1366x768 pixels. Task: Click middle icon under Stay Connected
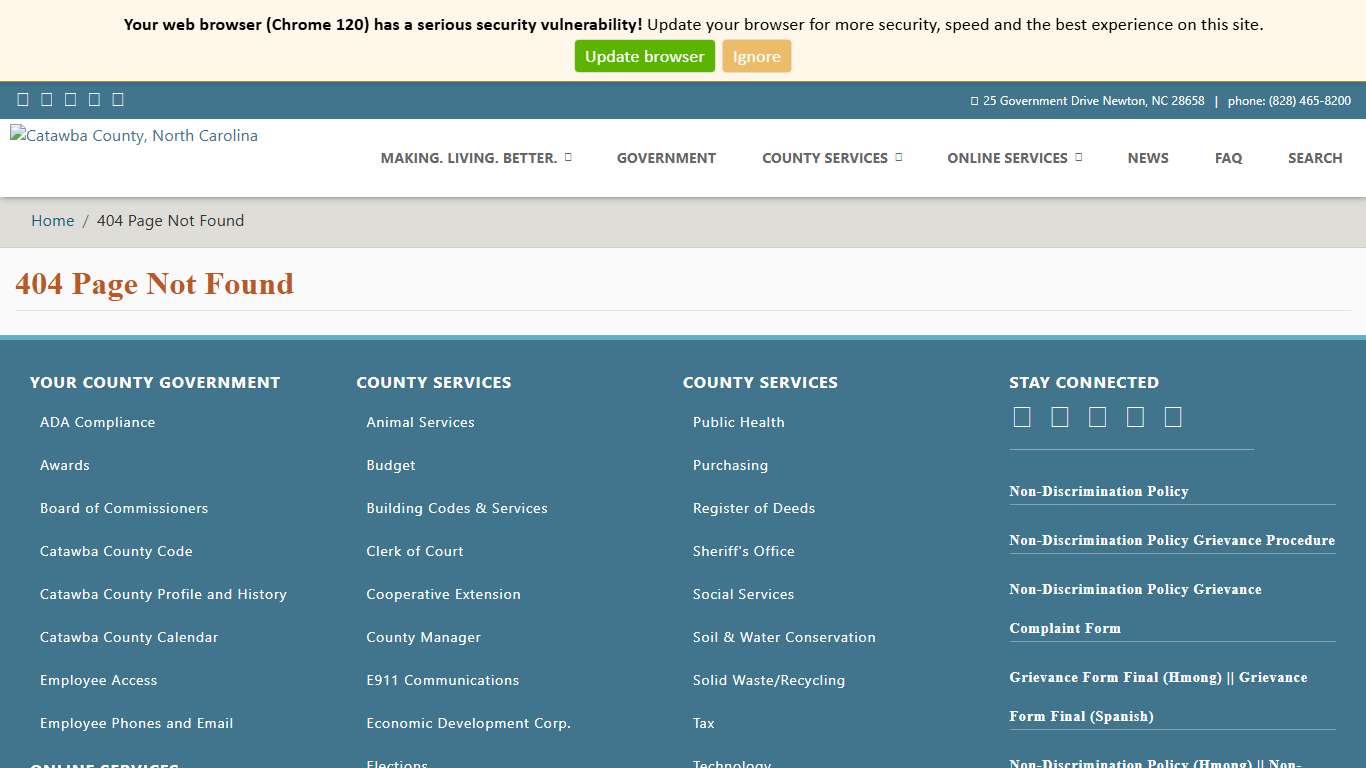[1098, 417]
